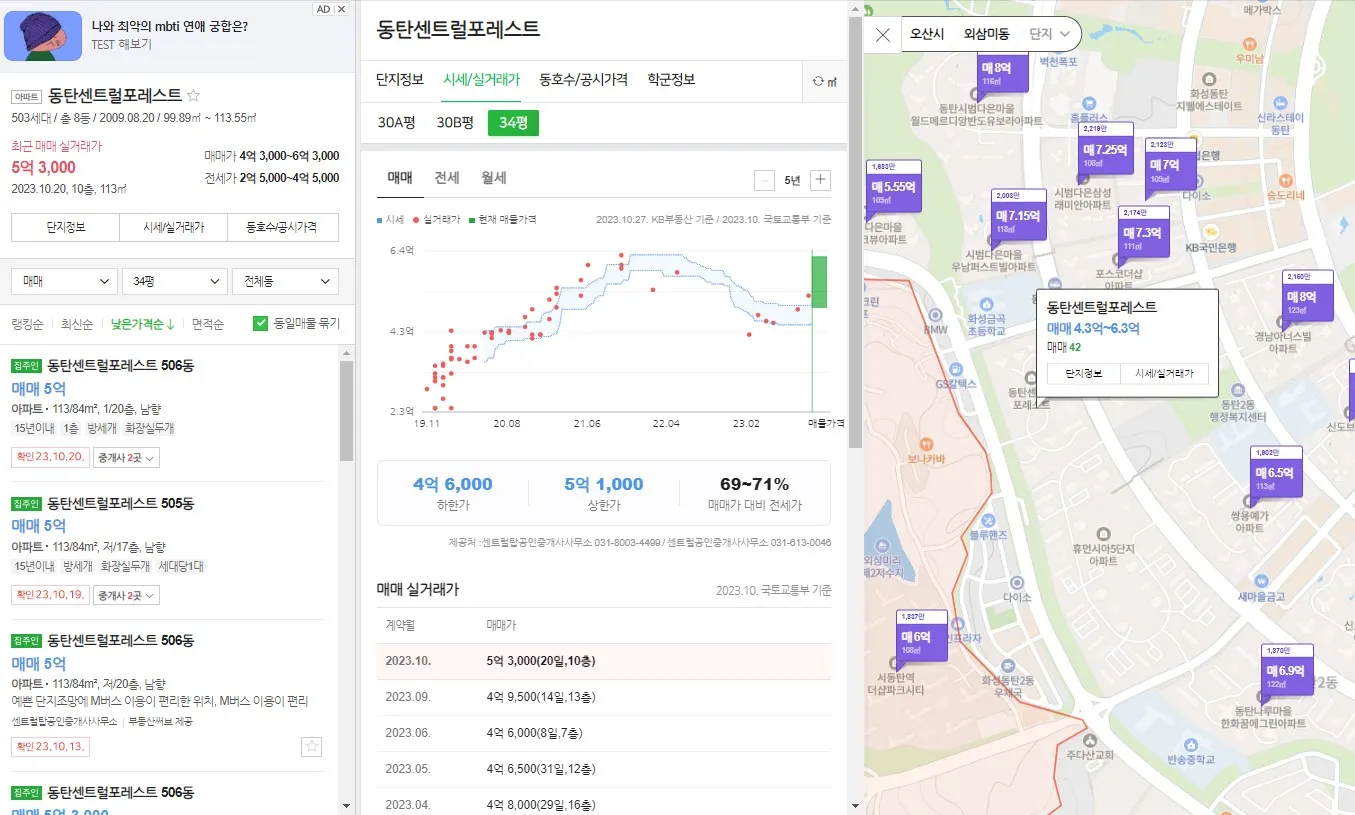Open the 34평 size dropdown
The image size is (1355, 815).
click(x=175, y=281)
